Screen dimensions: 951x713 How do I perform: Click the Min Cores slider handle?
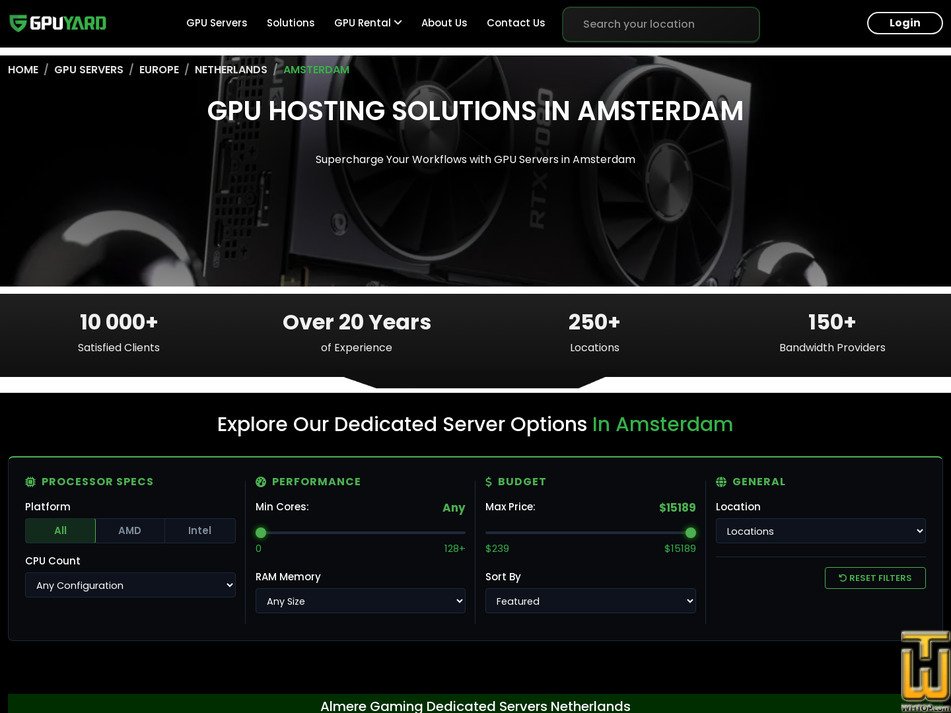(x=261, y=533)
